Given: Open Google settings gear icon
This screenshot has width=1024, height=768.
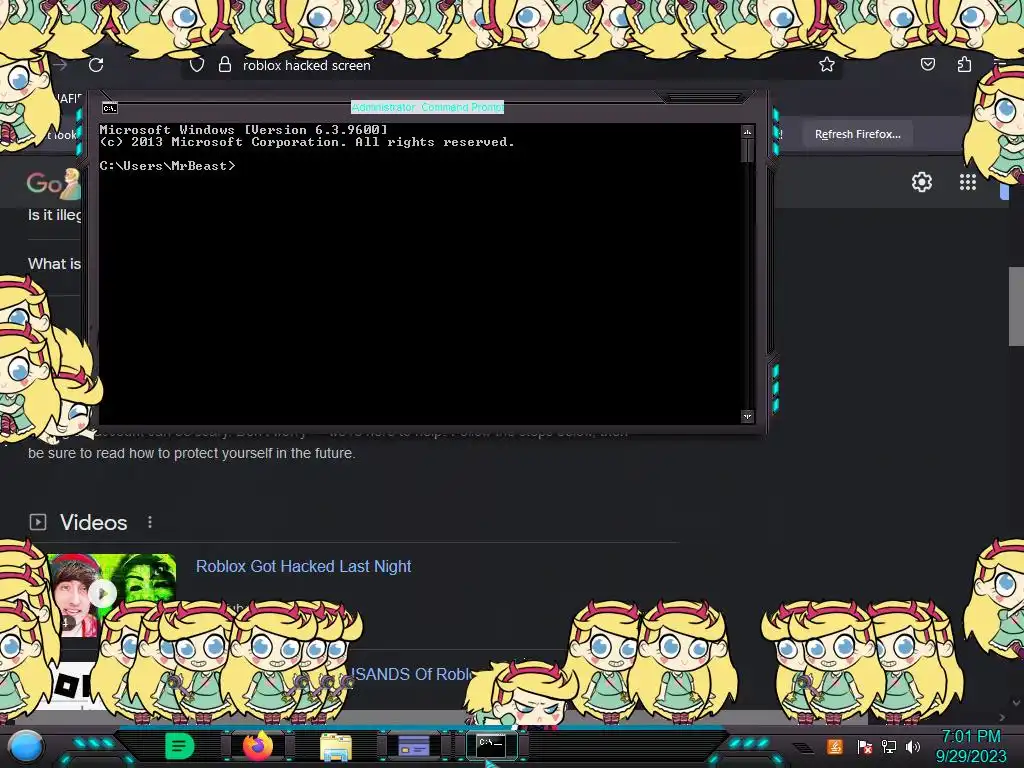Looking at the screenshot, I should point(921,182).
